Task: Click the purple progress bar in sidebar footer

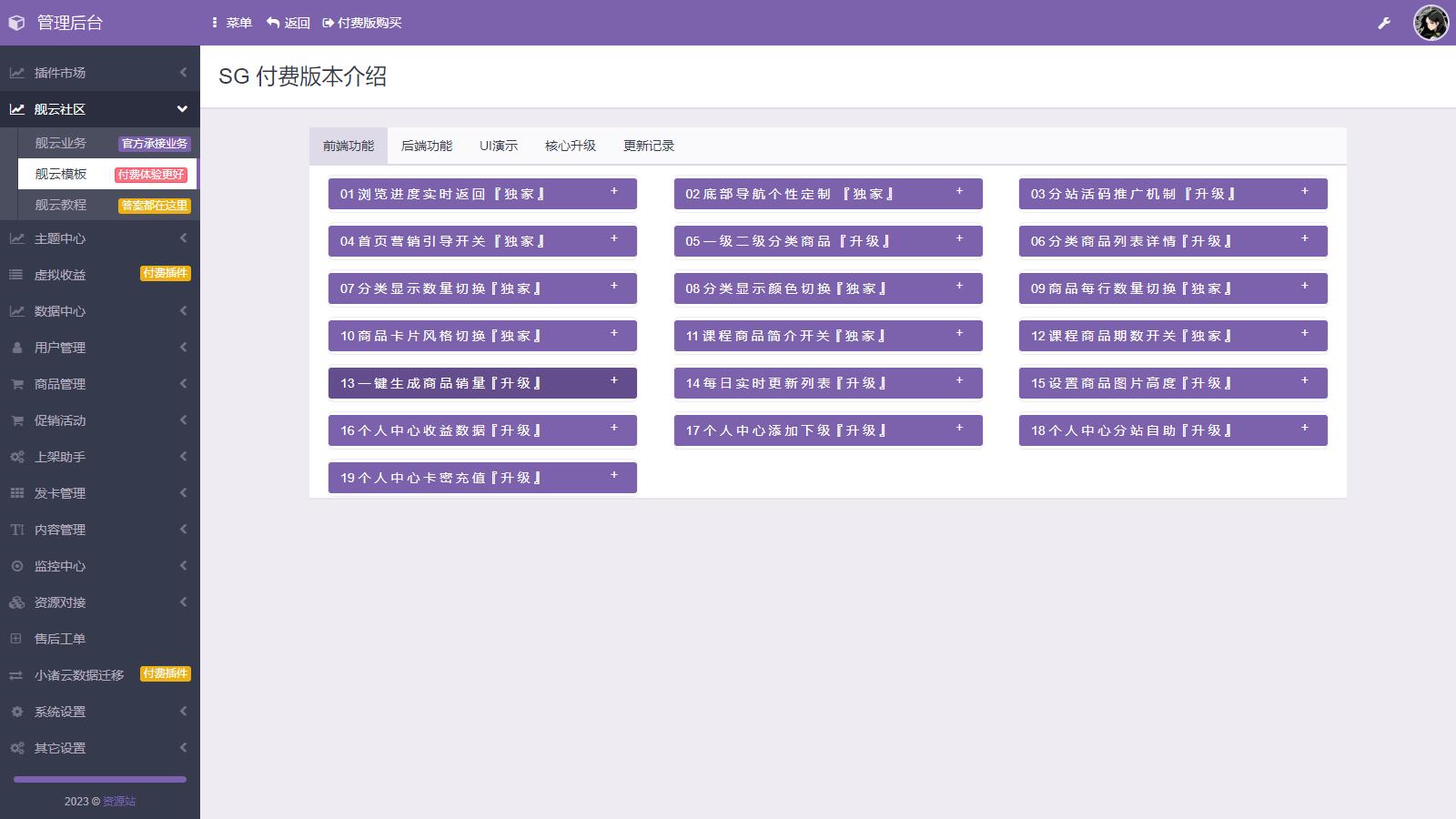Action: click(x=100, y=779)
